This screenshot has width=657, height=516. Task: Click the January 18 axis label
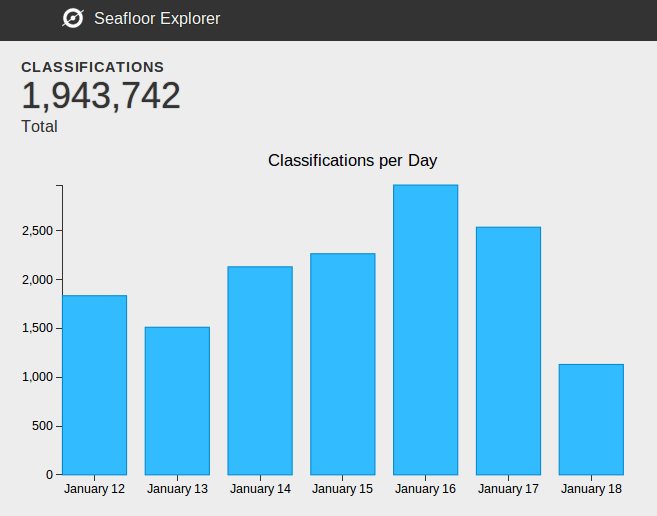pyautogui.click(x=591, y=489)
